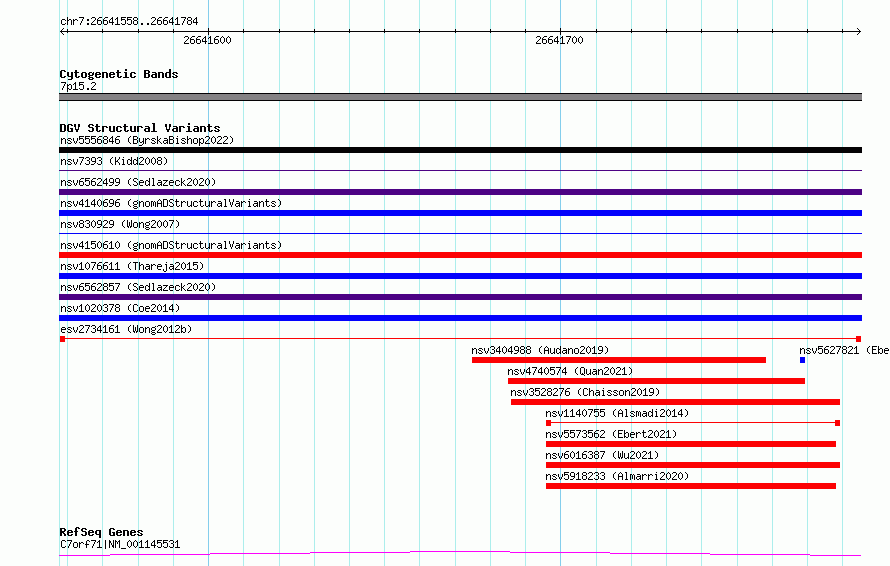Click the left endpoint square of nsv1140755
Viewport: 890px width, 566px height.
click(548, 424)
